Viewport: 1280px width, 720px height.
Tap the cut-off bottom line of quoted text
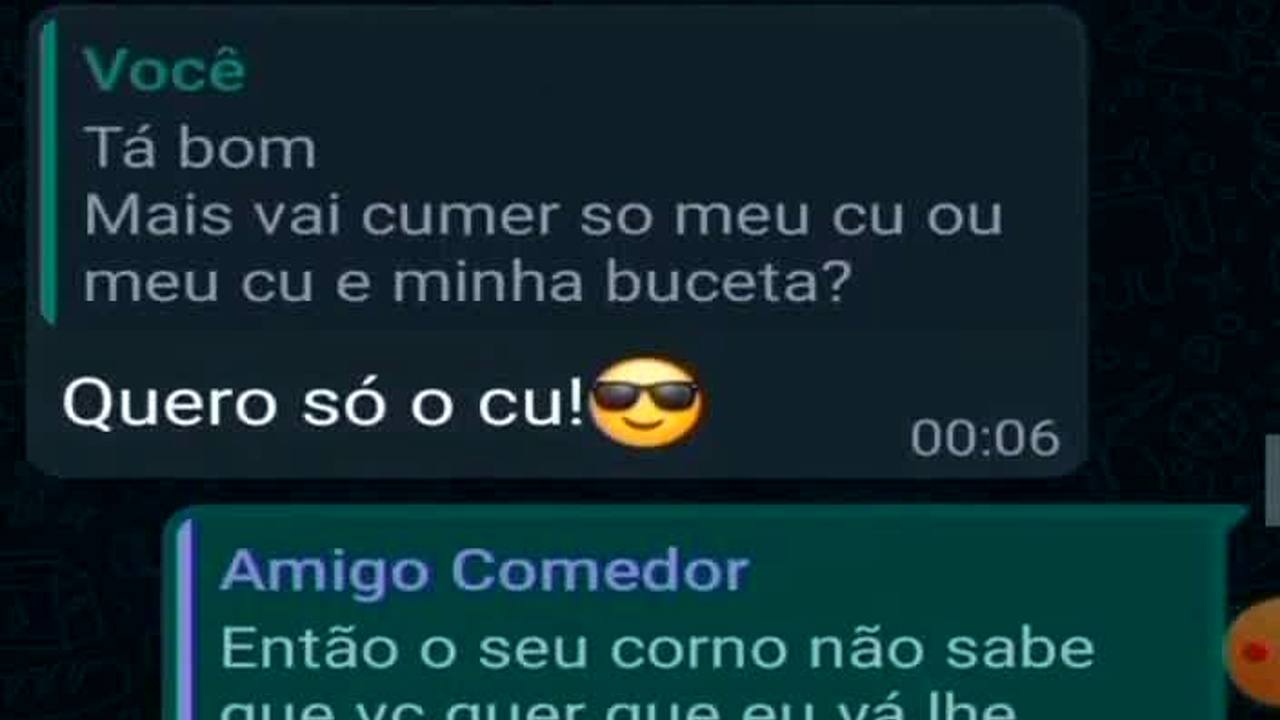point(617,707)
